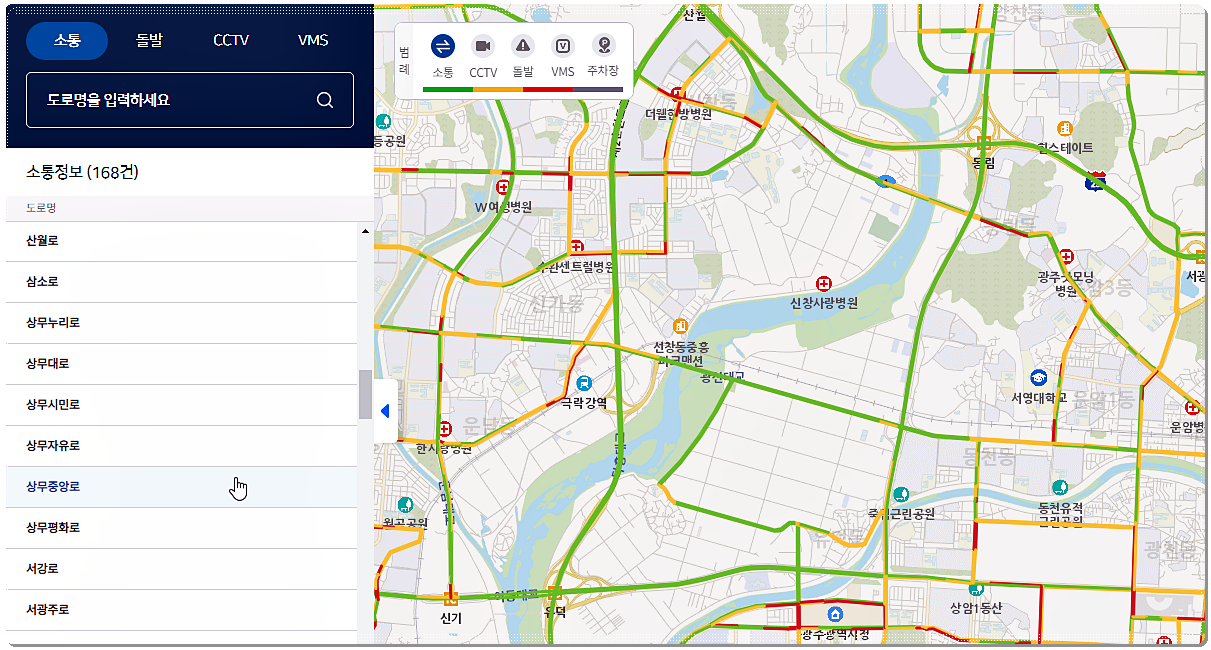1211x650 pixels.
Task: Open the 소통 tab
Action: 67,41
